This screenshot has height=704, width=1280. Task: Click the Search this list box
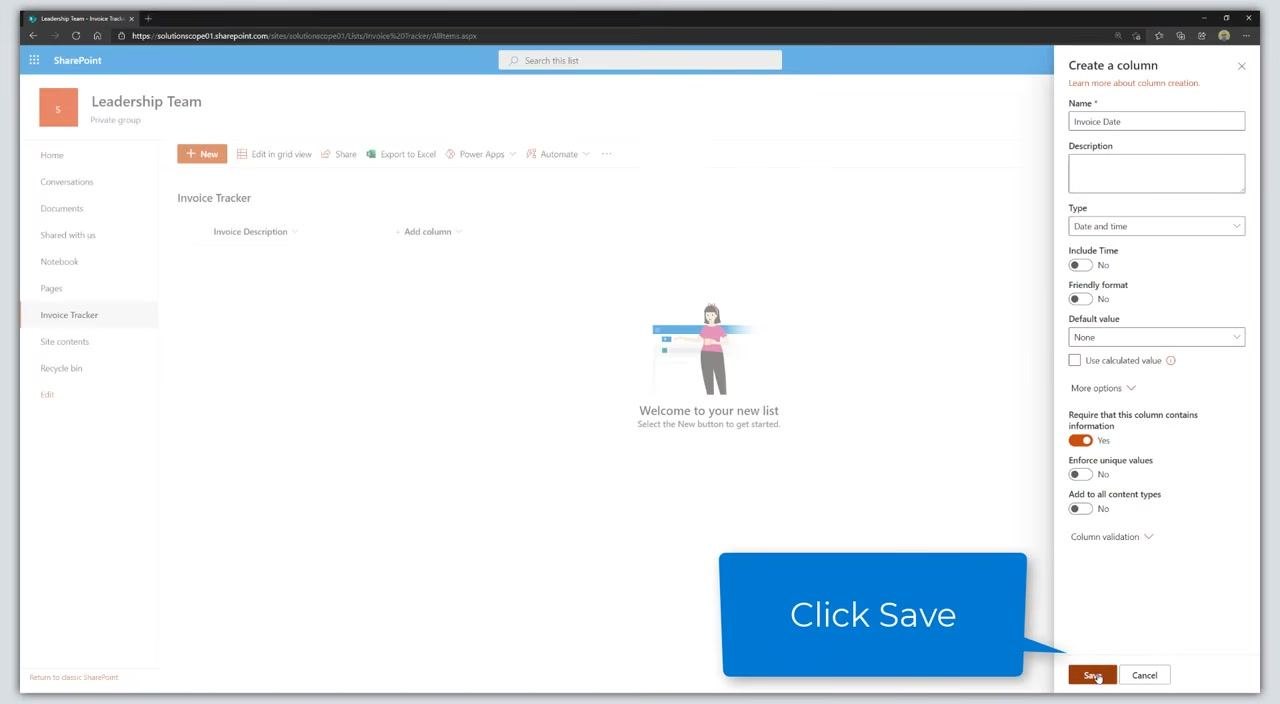[640, 60]
